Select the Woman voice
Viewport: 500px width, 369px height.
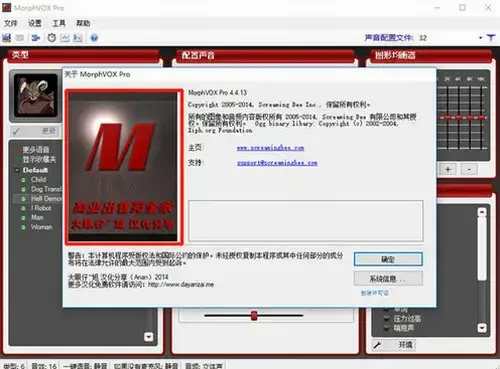41,227
